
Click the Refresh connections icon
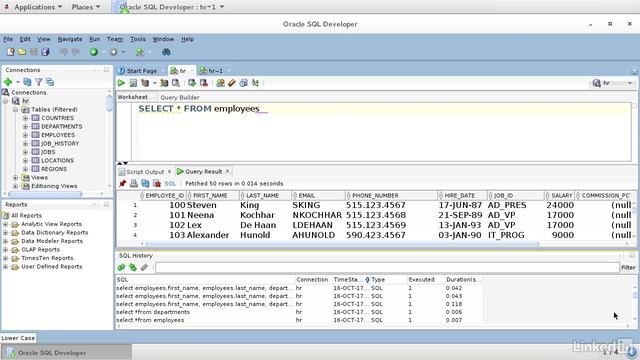[27, 82]
